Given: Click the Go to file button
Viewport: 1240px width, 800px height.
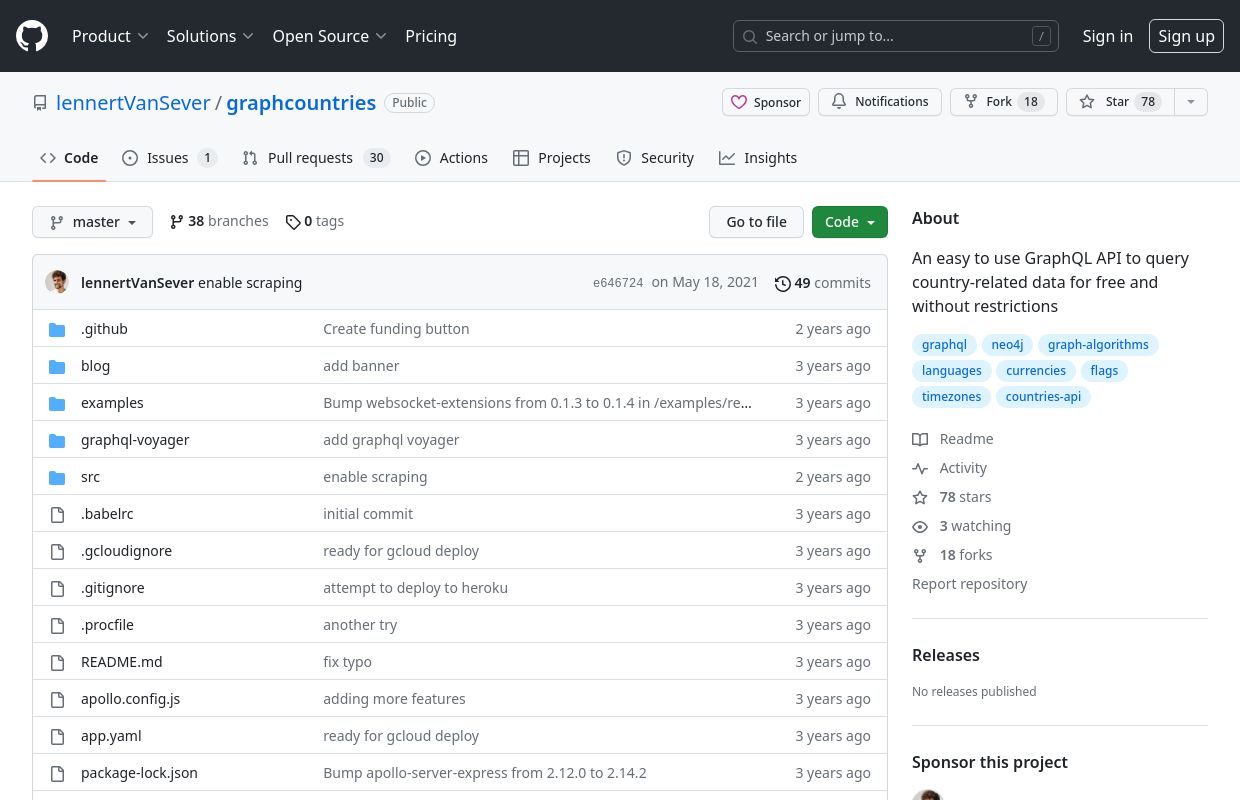Looking at the screenshot, I should pos(756,222).
